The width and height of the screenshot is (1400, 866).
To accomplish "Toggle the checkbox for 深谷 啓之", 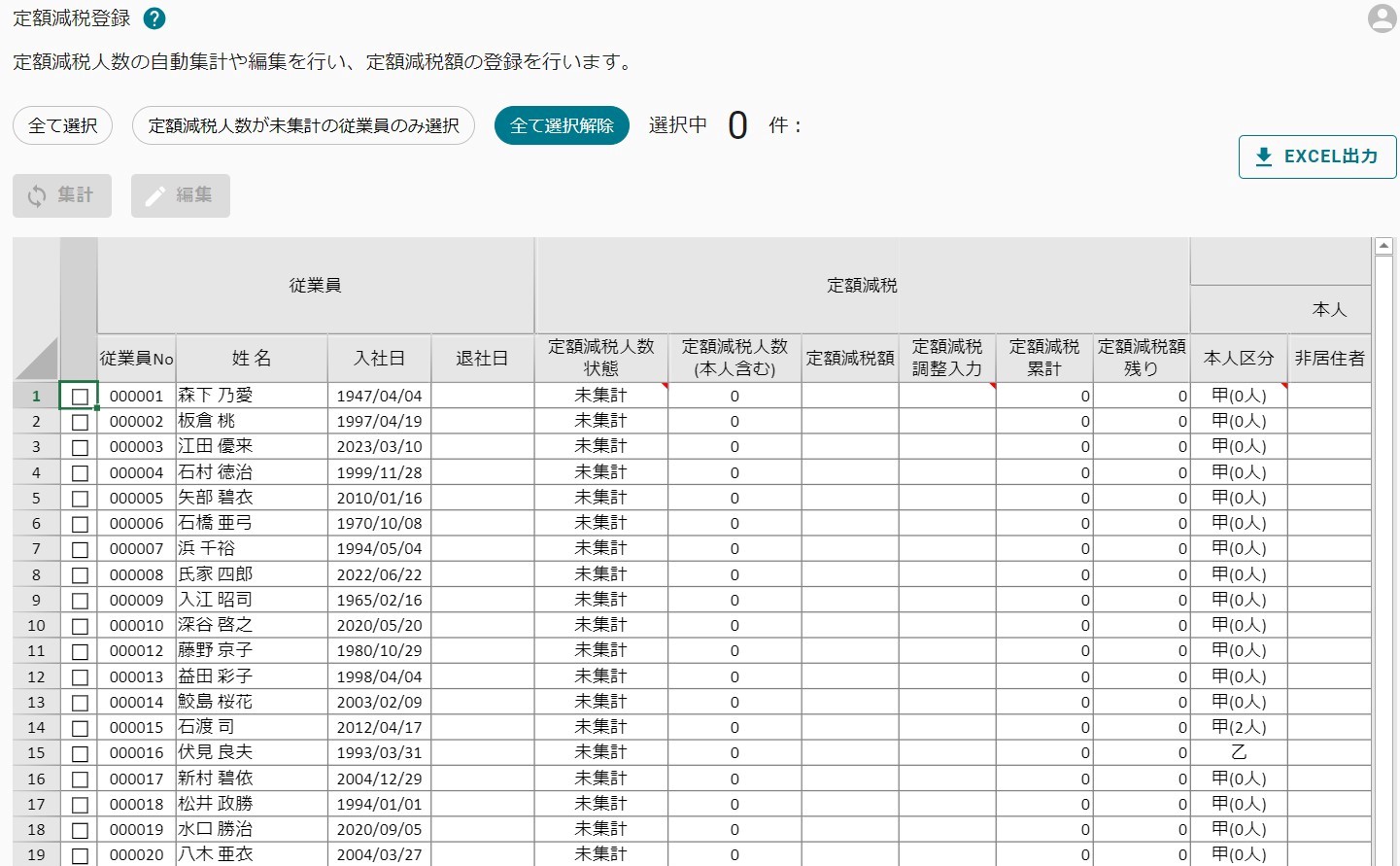I will (x=80, y=626).
